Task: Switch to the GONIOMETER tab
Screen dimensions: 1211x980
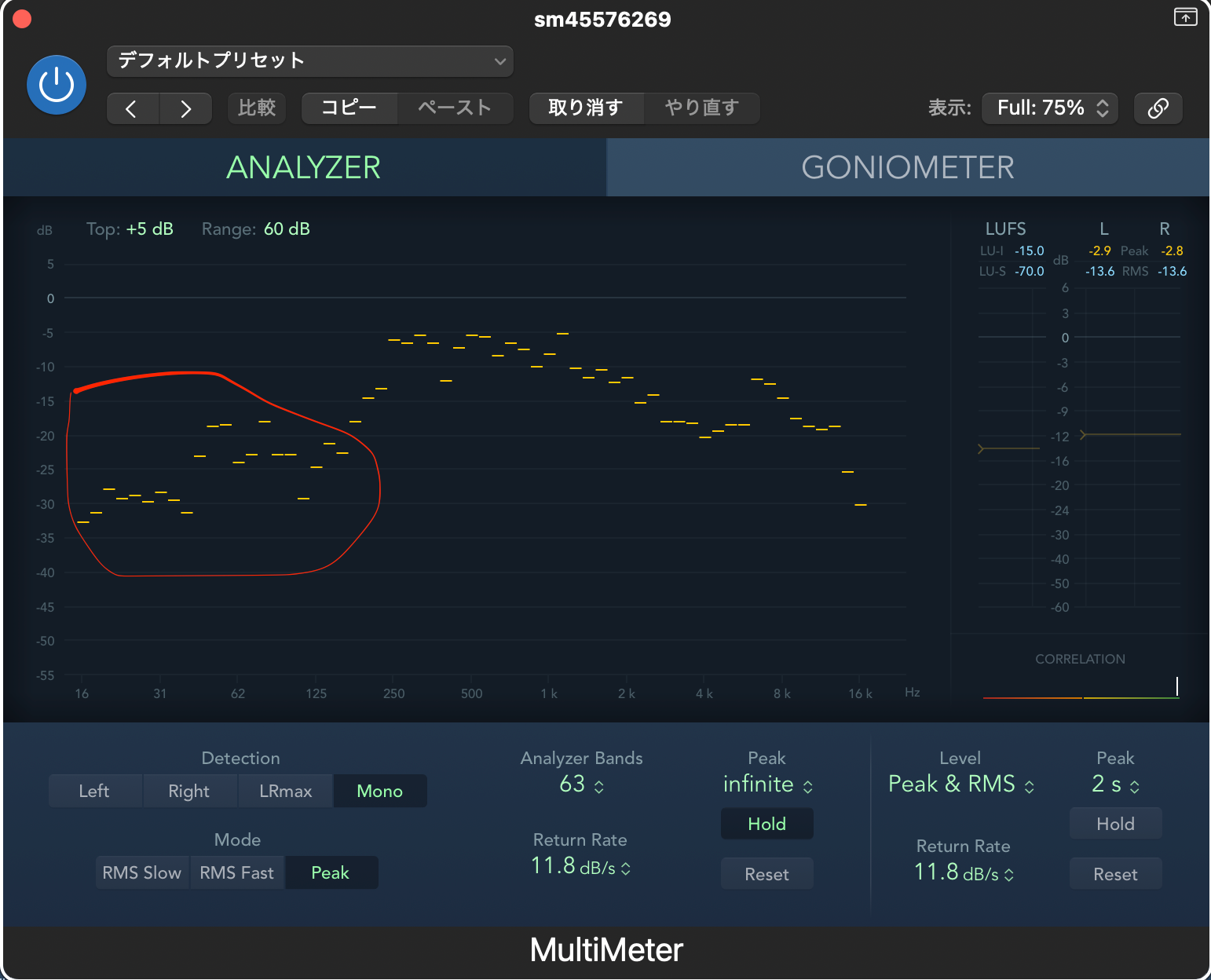Action: (908, 167)
